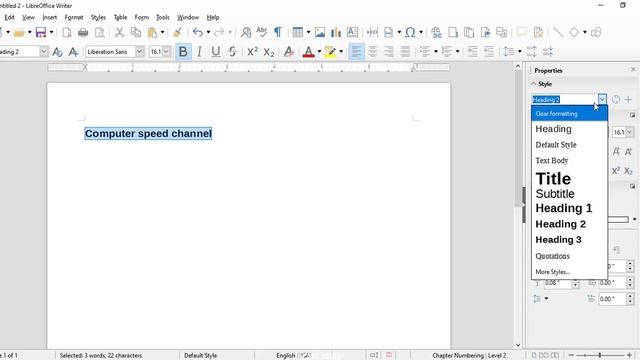Screen dimensions: 640x360
Task: Click the sidebar New Style plus icon
Action: click(628, 99)
